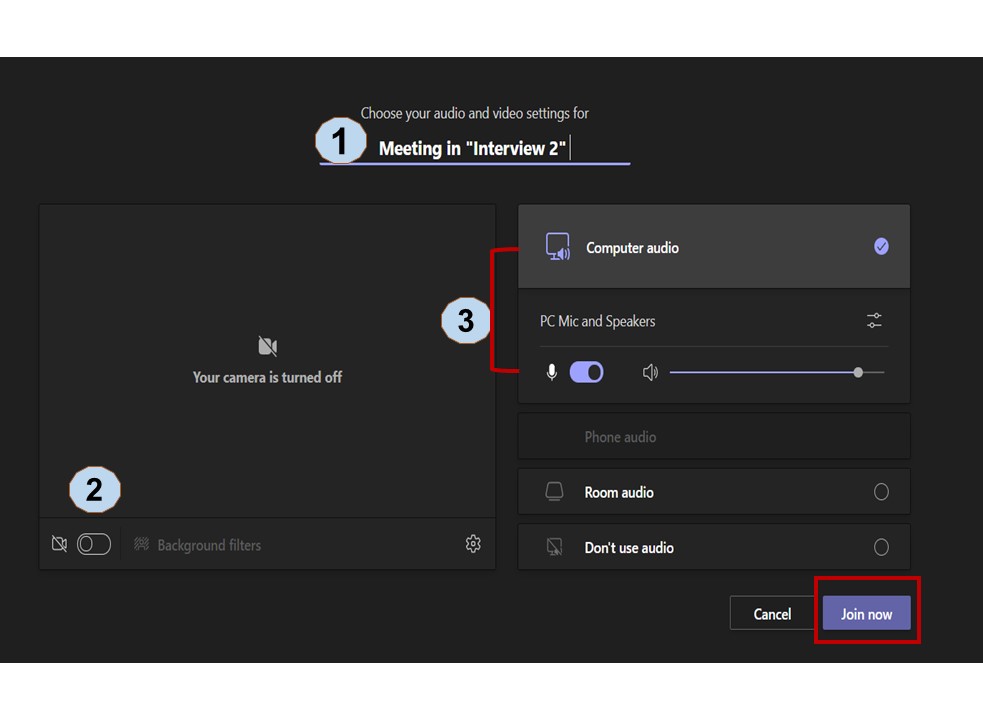Click the speaker volume icon

pyautogui.click(x=650, y=373)
